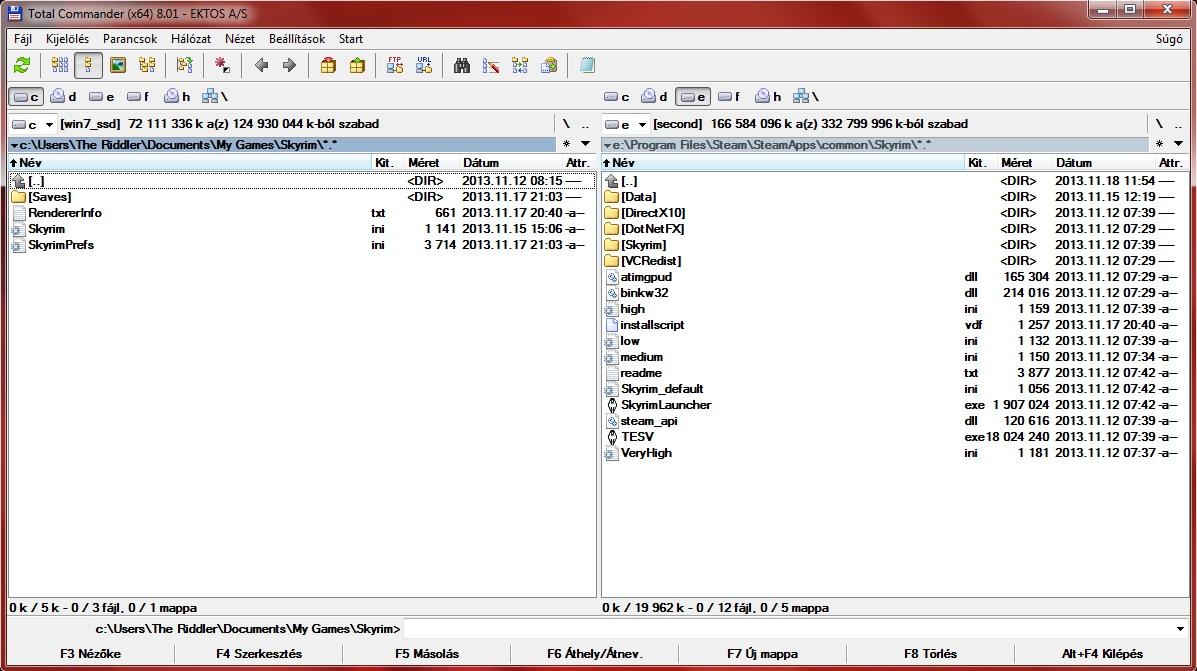1197x671 pixels.
Task: Open the Parancsok menu
Action: point(130,39)
